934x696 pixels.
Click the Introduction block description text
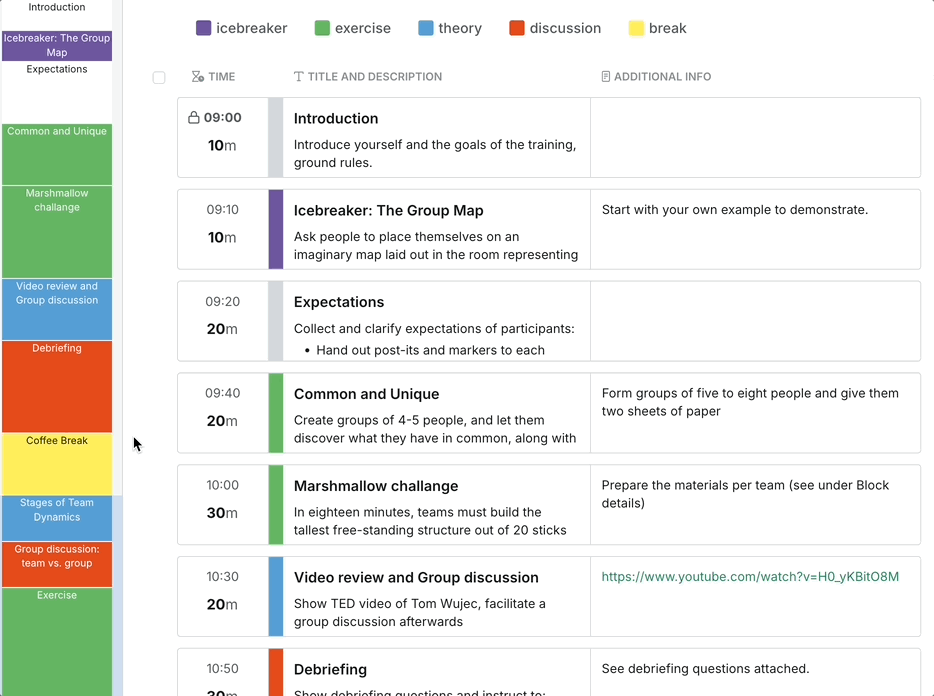point(434,153)
